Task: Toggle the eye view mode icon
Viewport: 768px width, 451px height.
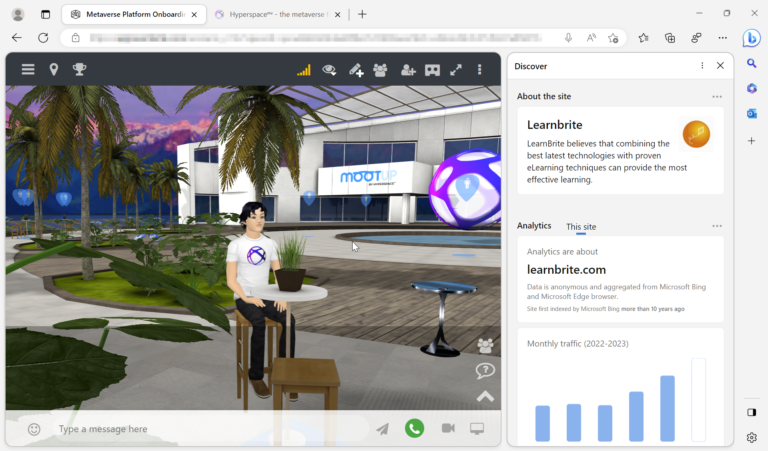Action: click(x=329, y=70)
